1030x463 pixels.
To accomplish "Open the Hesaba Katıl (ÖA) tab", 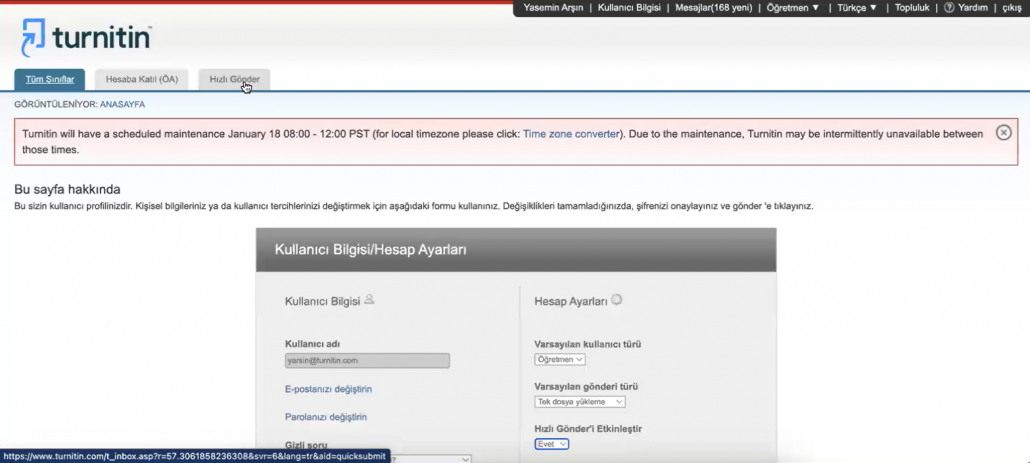I will (x=141, y=80).
